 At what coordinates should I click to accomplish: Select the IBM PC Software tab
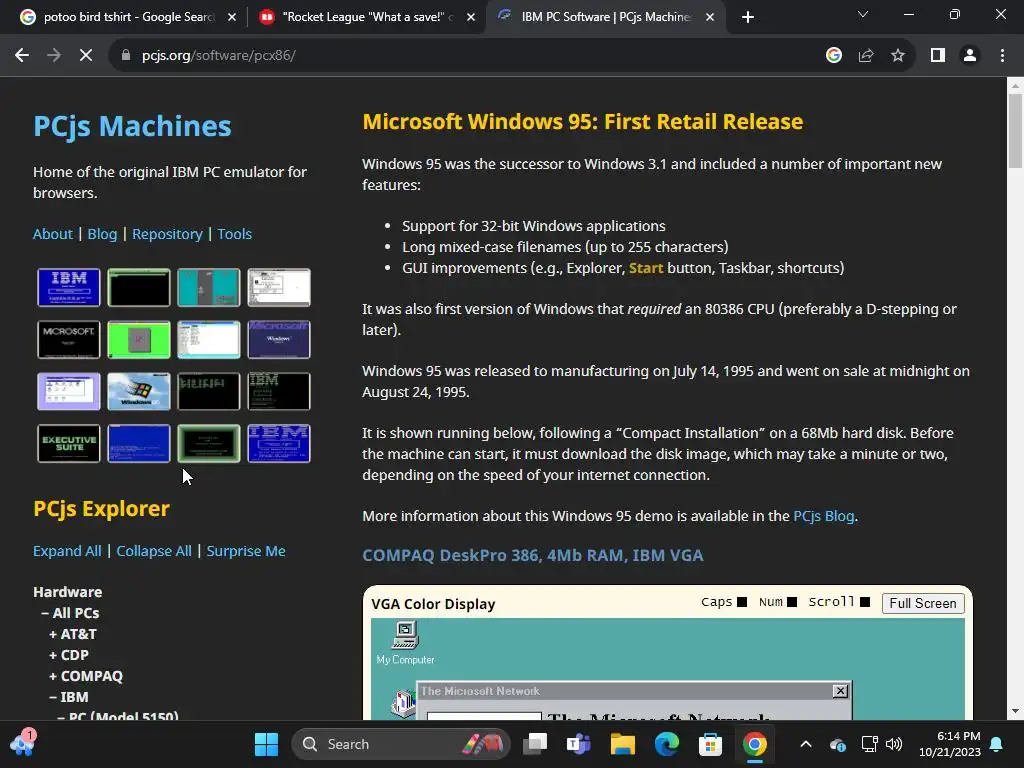point(604,17)
